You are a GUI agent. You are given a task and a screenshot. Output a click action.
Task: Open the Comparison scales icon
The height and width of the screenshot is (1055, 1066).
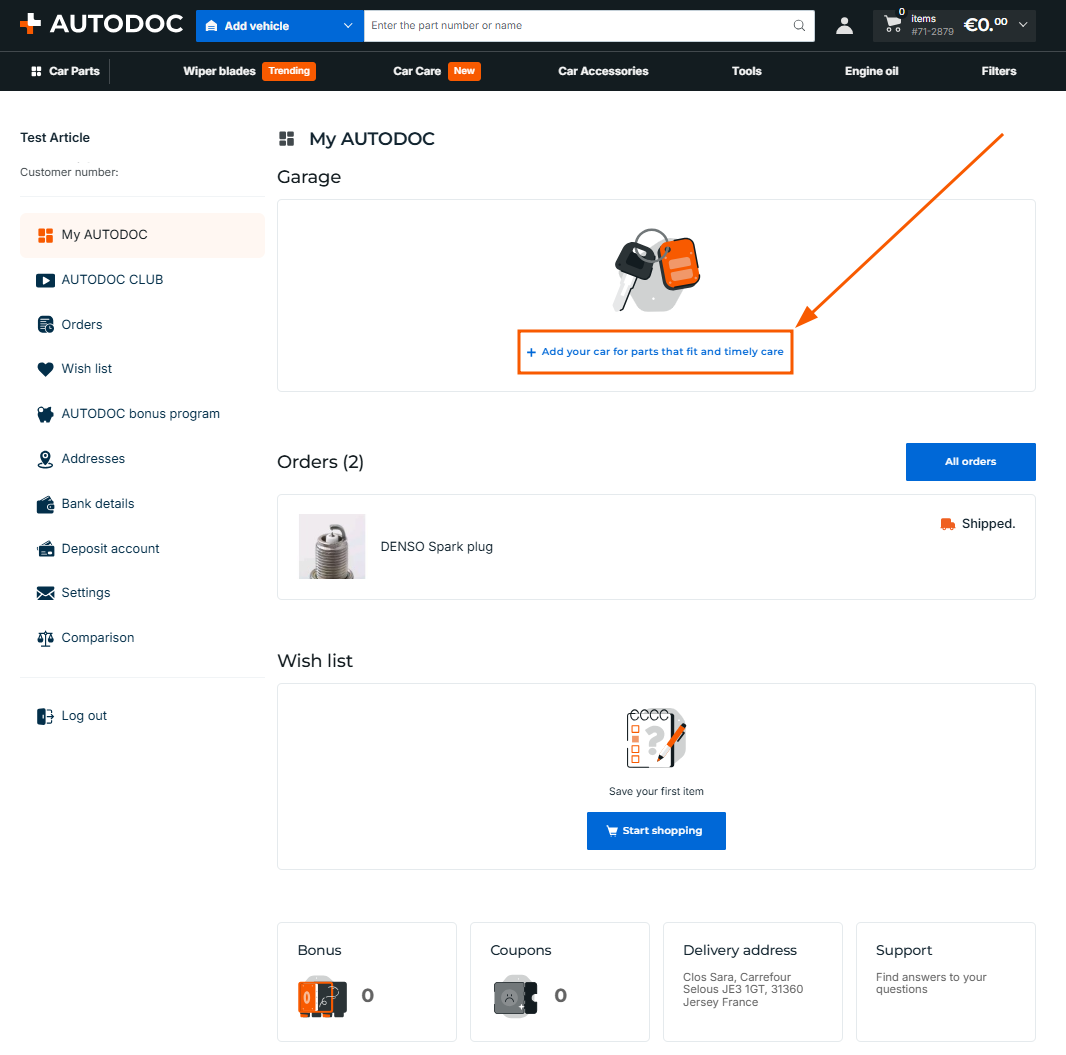click(46, 638)
